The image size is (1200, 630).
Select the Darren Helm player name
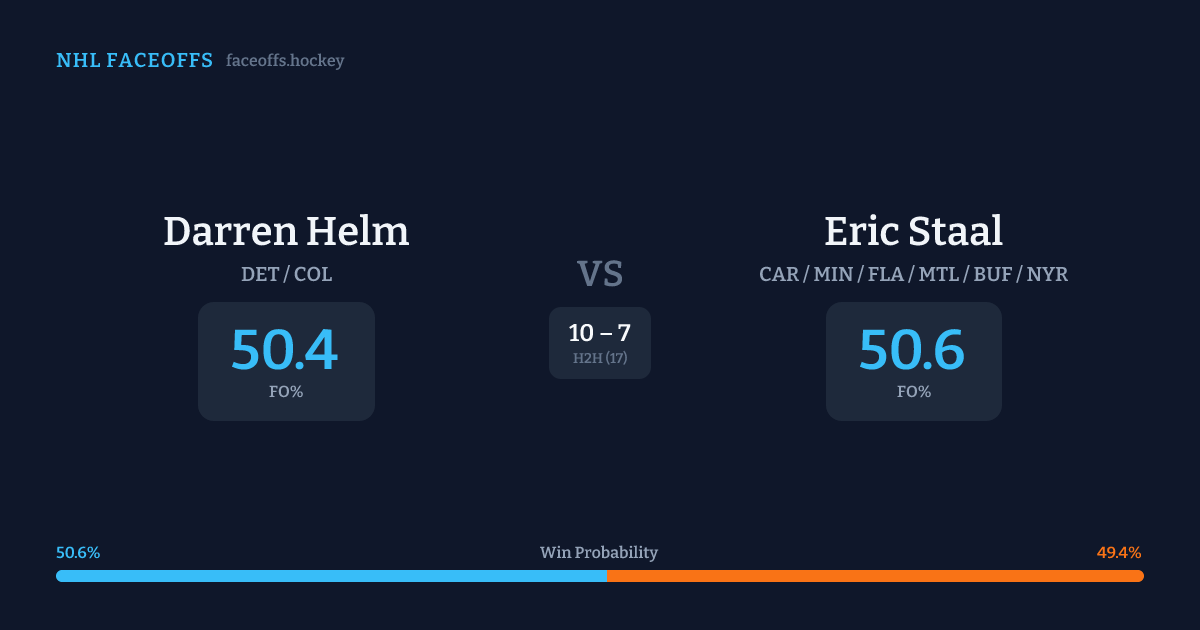point(286,231)
